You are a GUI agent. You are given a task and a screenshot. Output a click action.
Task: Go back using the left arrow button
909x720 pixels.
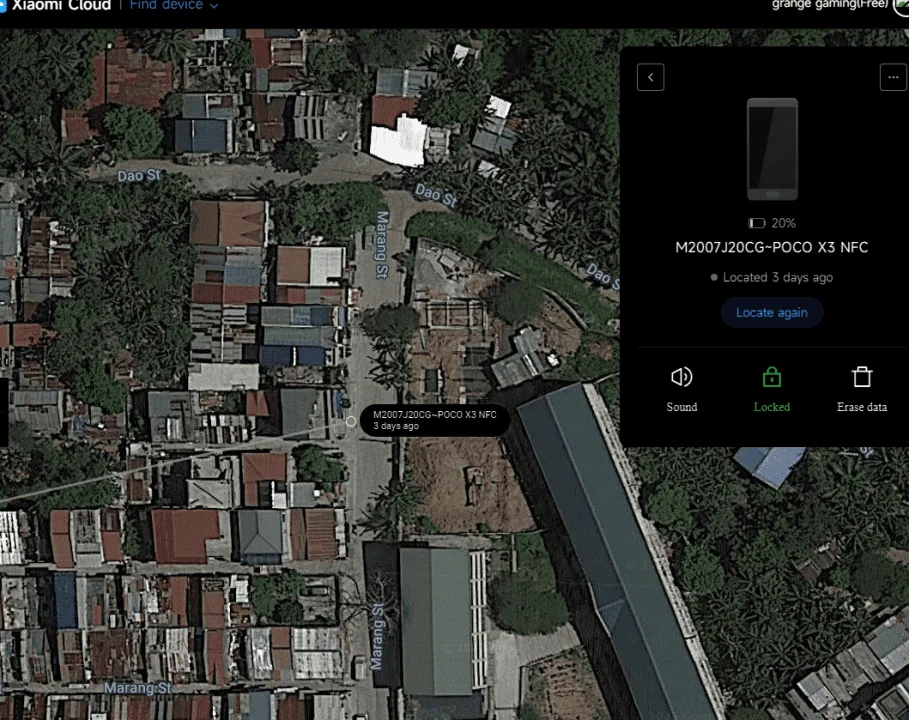click(650, 77)
